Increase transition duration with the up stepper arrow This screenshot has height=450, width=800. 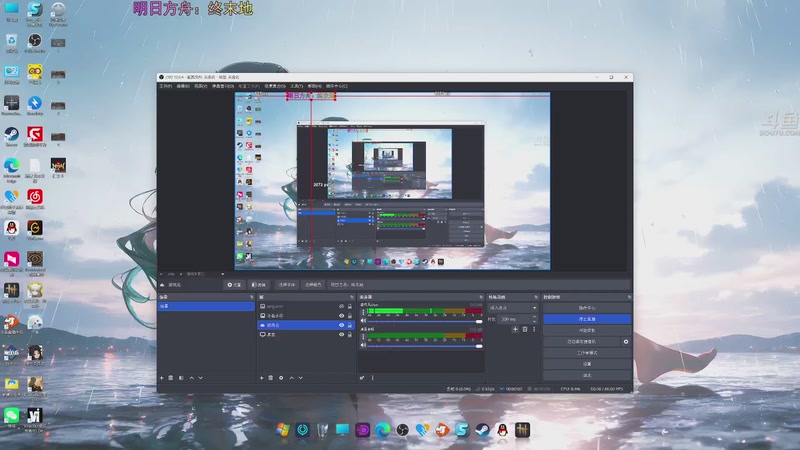(534, 317)
